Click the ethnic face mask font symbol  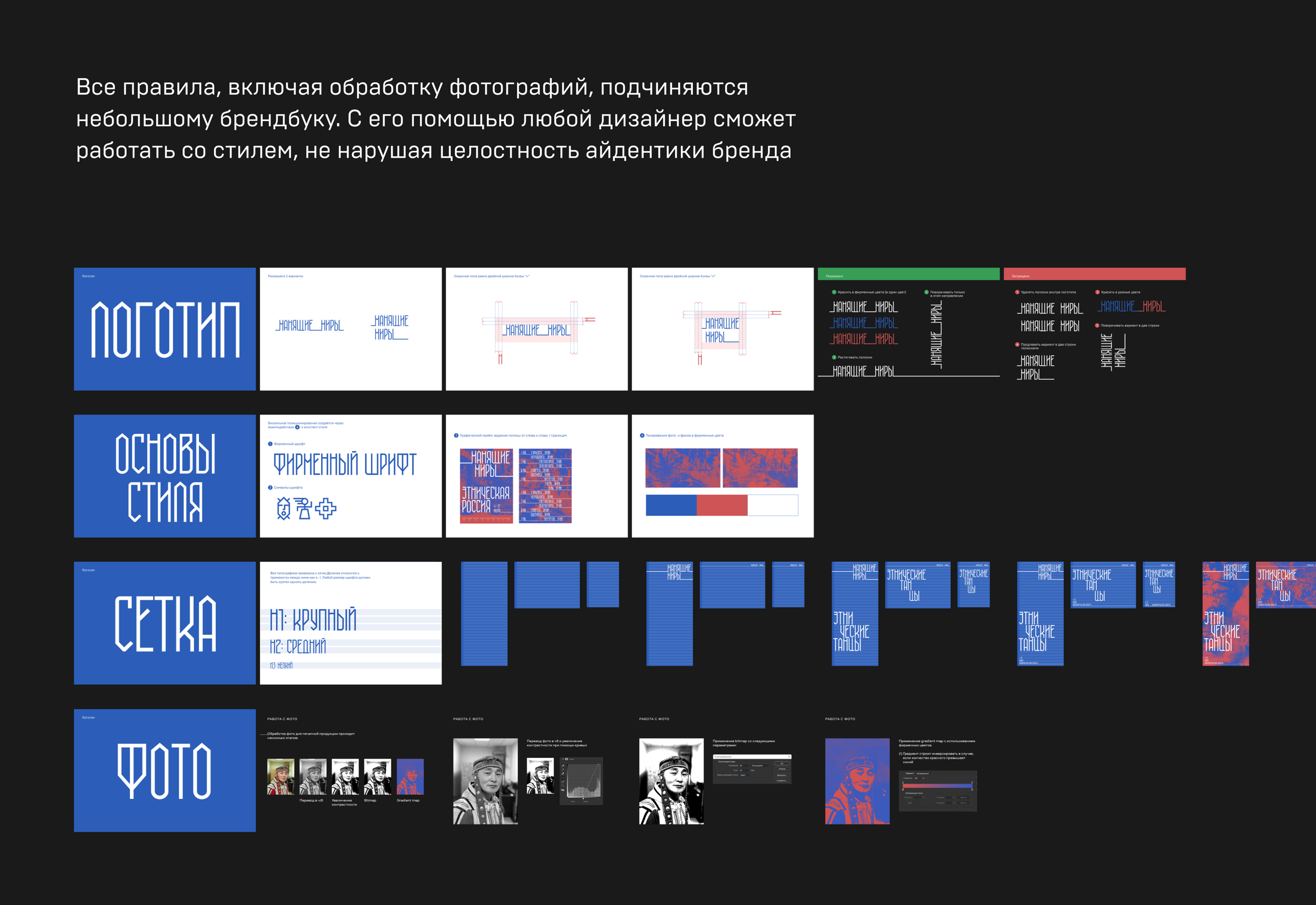pyautogui.click(x=283, y=508)
